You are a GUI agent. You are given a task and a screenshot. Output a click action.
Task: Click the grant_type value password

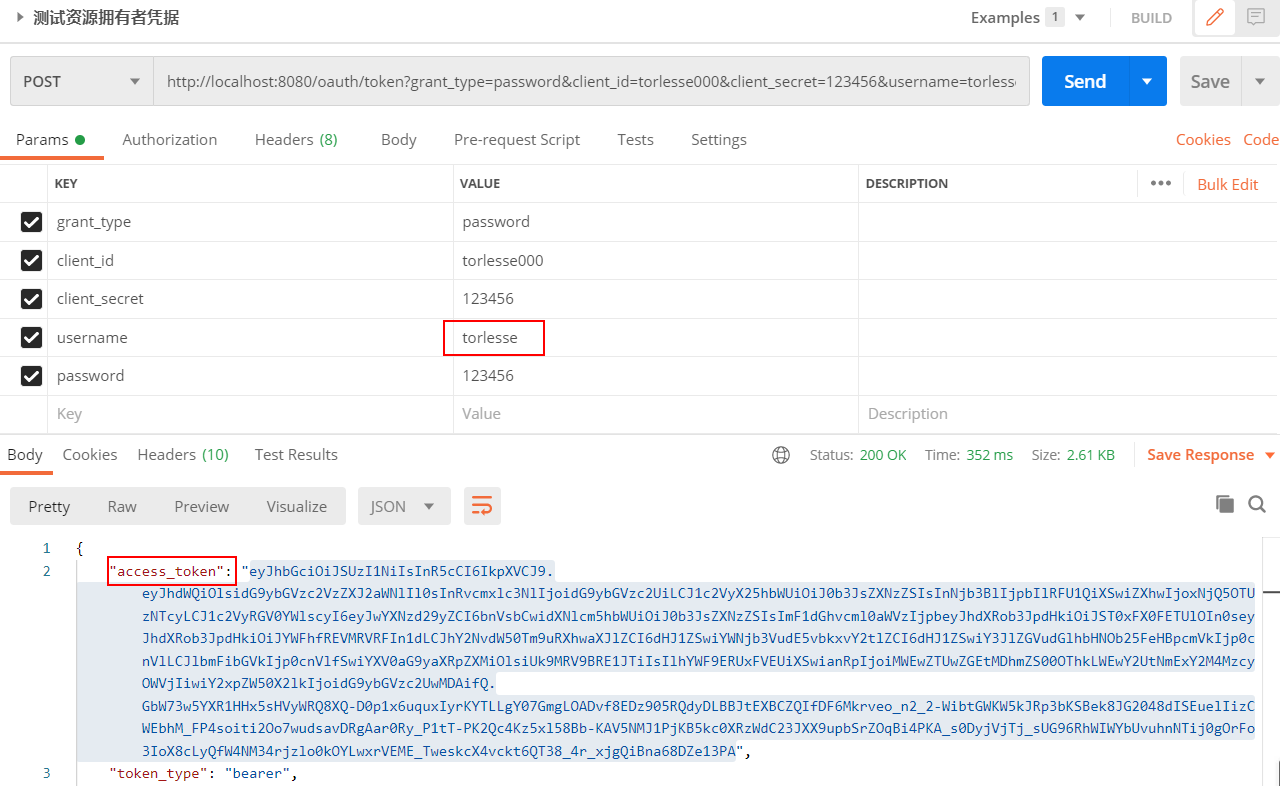(496, 222)
